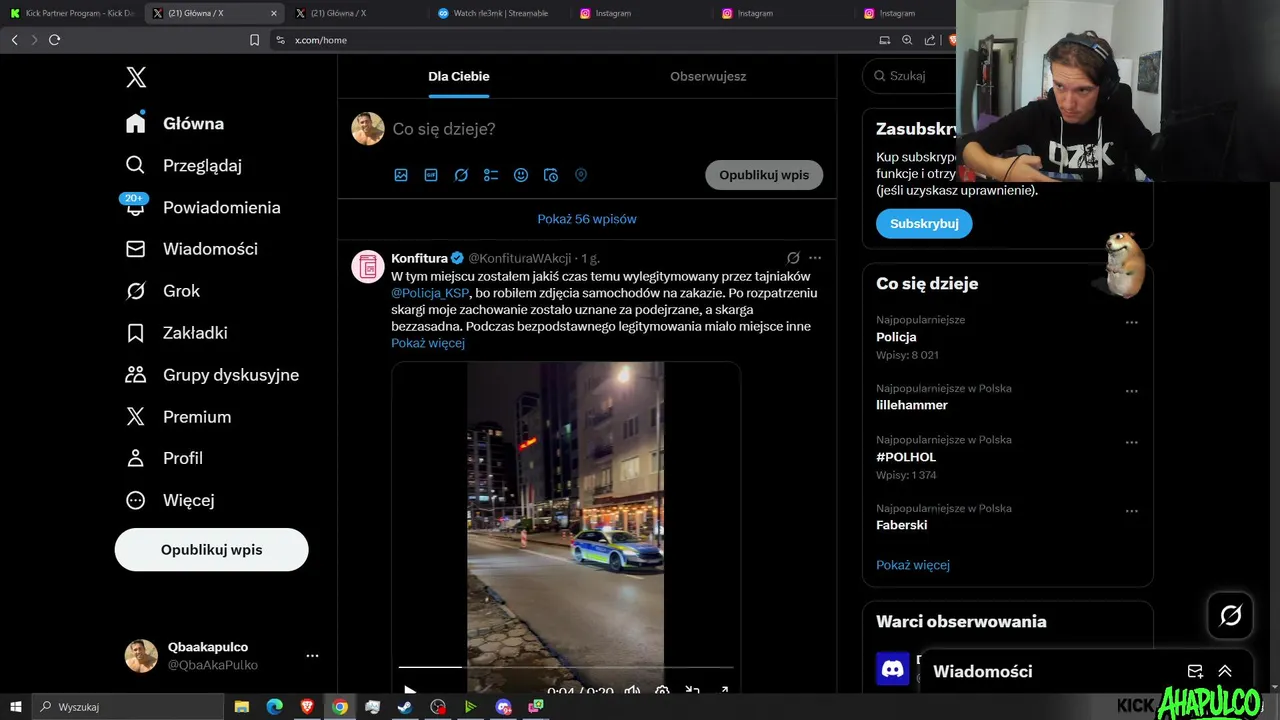Screen dimensions: 1280x720
Task: Open Windows Start menu
Action: point(15,707)
